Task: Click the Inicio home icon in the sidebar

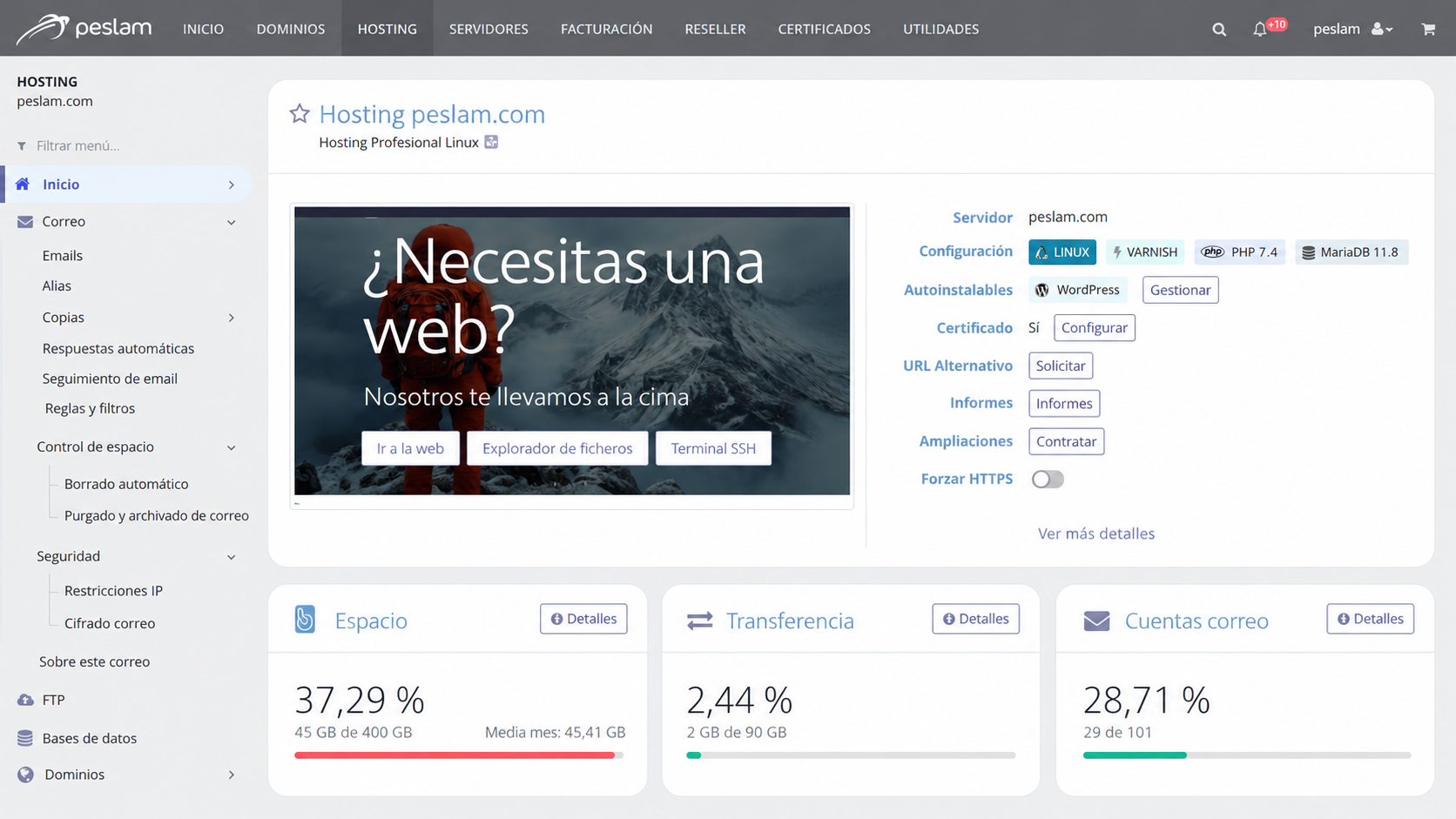Action: pyautogui.click(x=24, y=184)
